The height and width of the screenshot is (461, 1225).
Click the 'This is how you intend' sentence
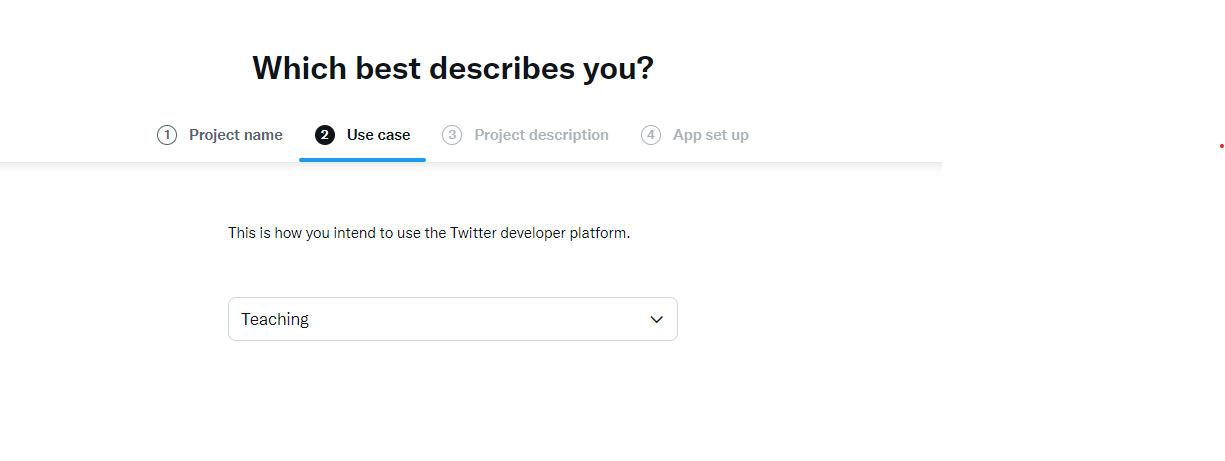(429, 233)
